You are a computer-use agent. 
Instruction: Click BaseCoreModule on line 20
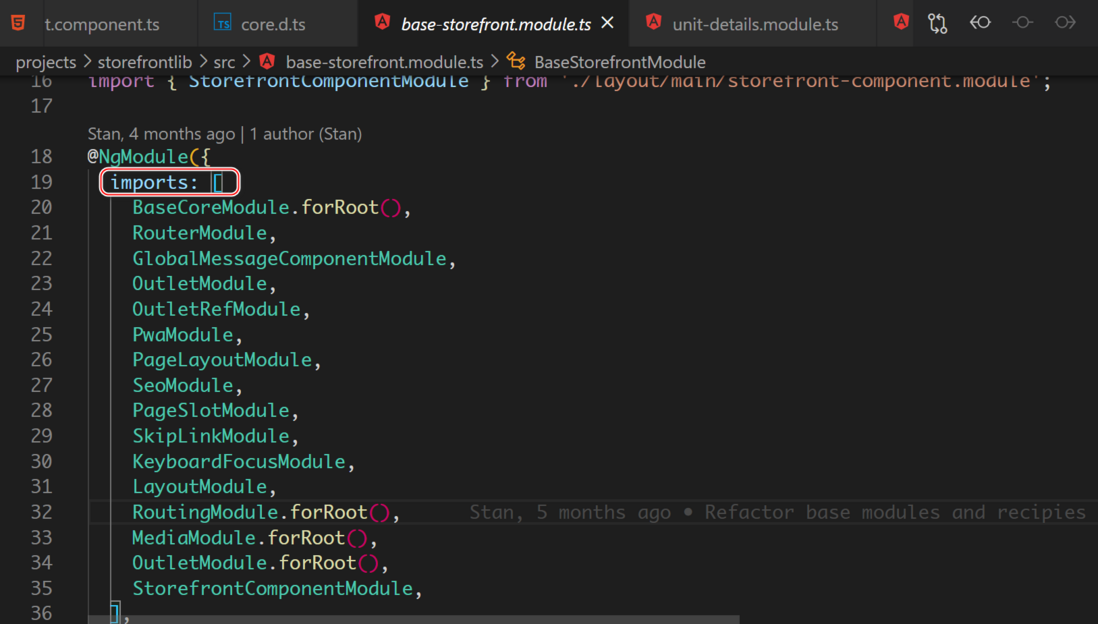(x=211, y=207)
